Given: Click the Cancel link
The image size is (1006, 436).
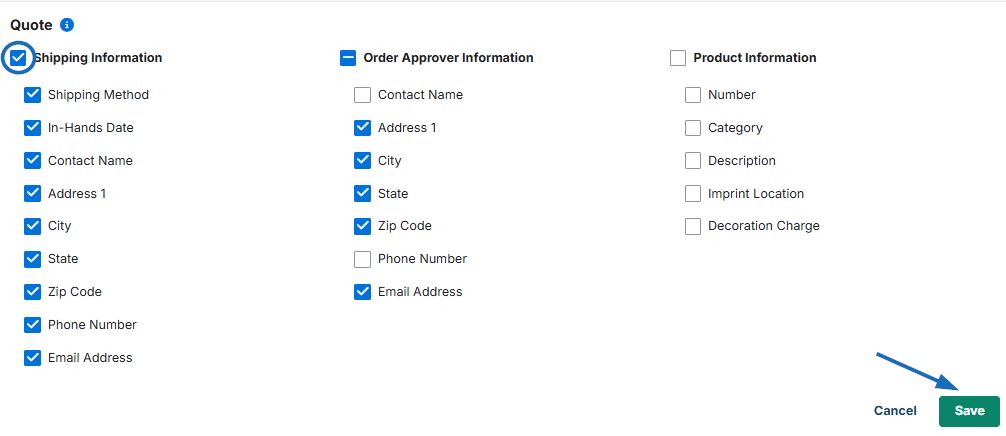Looking at the screenshot, I should pos(895,411).
